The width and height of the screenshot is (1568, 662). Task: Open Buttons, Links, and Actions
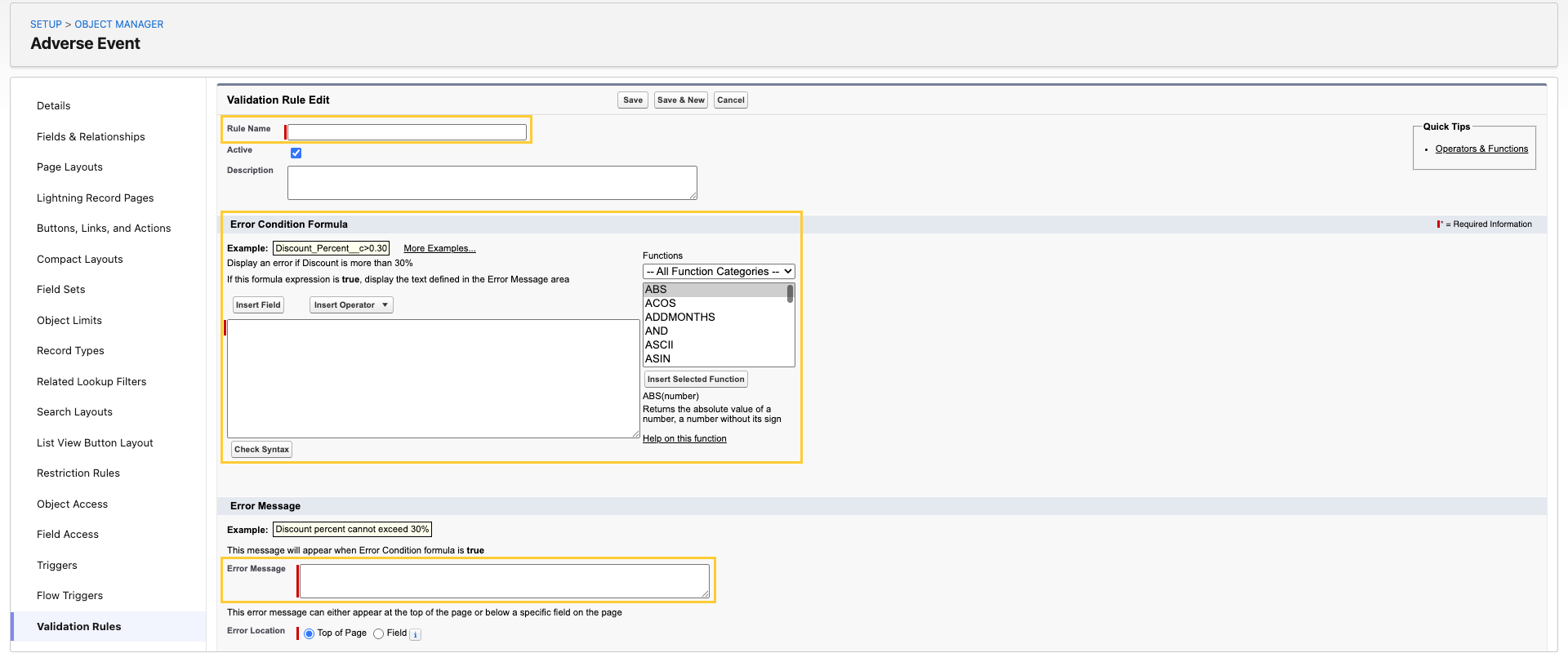[104, 229]
